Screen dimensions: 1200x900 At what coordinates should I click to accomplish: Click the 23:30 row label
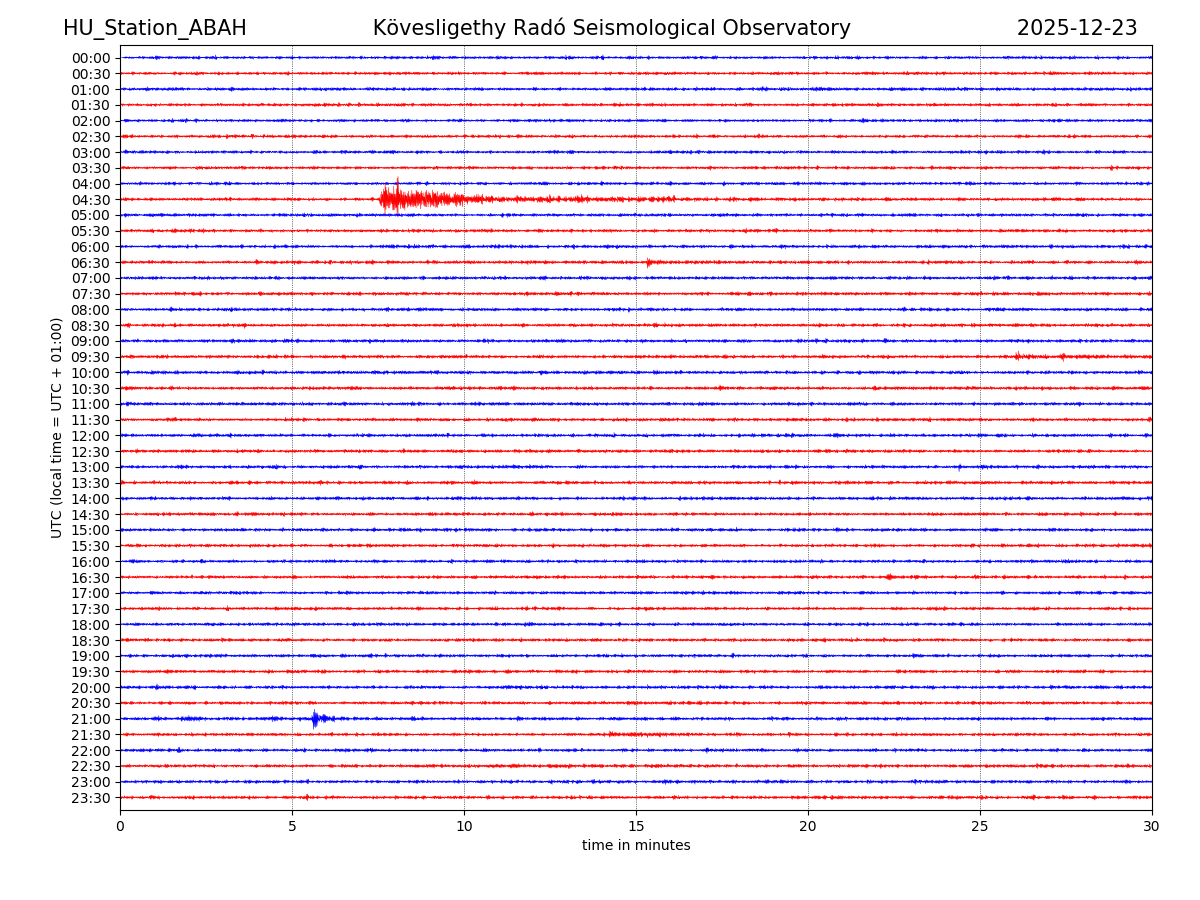click(x=91, y=798)
